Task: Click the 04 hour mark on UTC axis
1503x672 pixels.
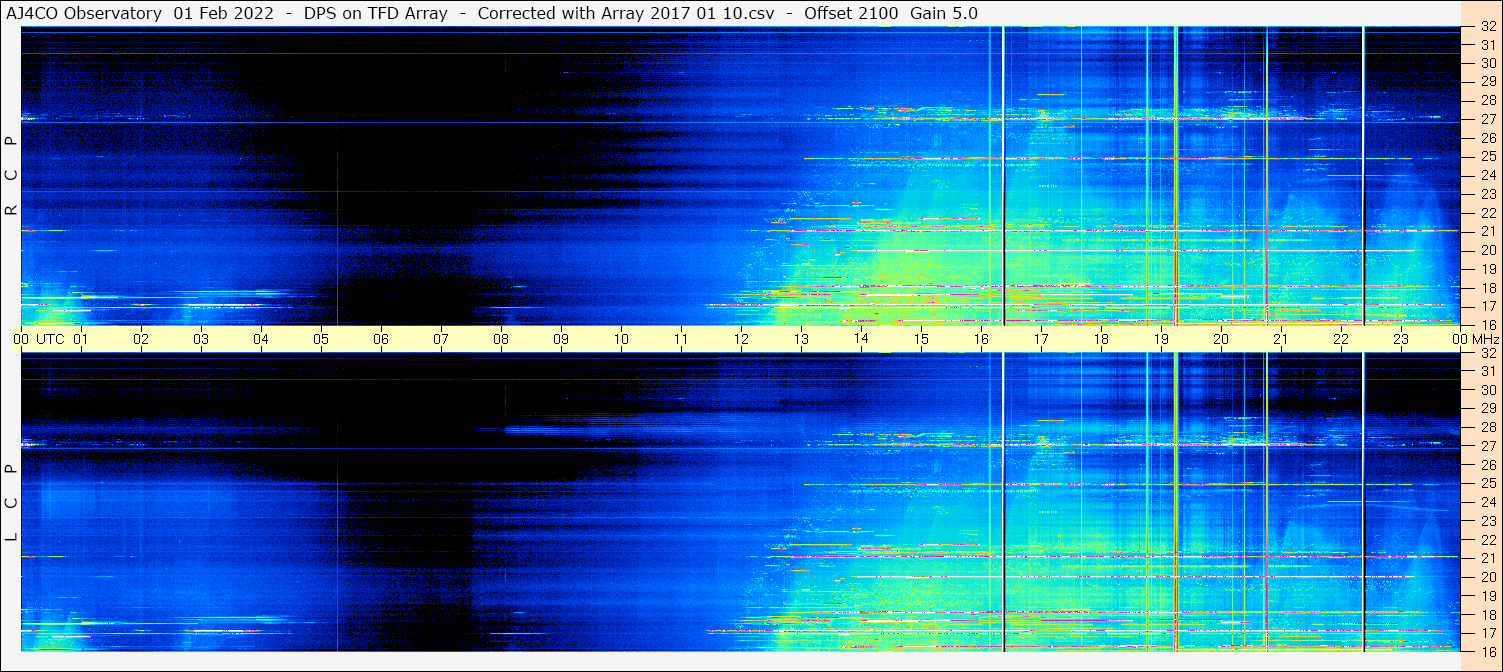Action: pos(261,339)
